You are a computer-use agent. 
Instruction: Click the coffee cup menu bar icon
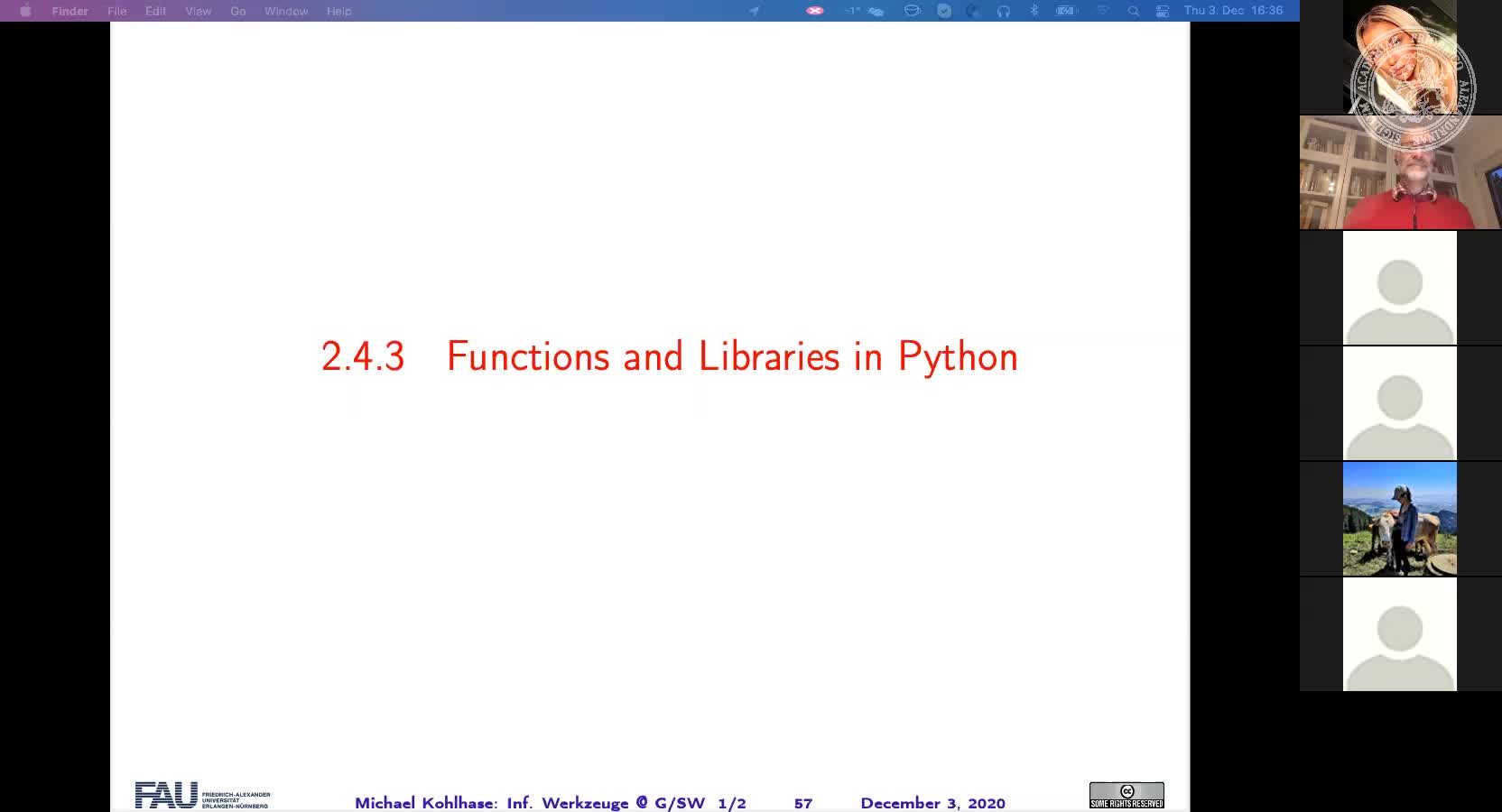913,11
